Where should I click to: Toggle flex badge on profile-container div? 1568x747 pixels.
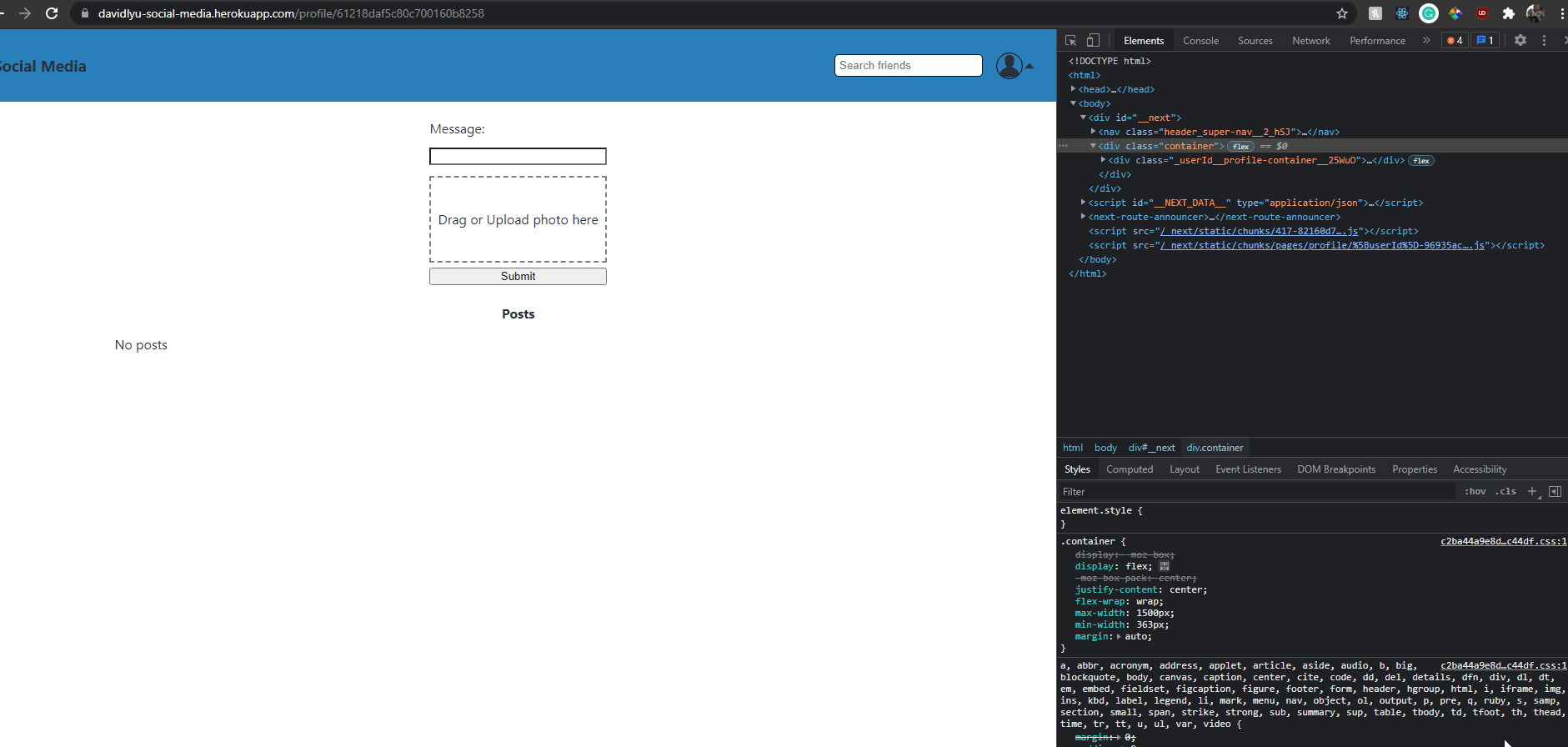(x=1421, y=160)
